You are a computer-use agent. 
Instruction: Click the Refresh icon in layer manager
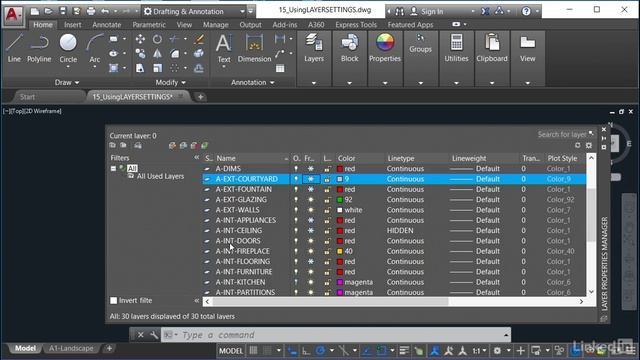(x=578, y=145)
